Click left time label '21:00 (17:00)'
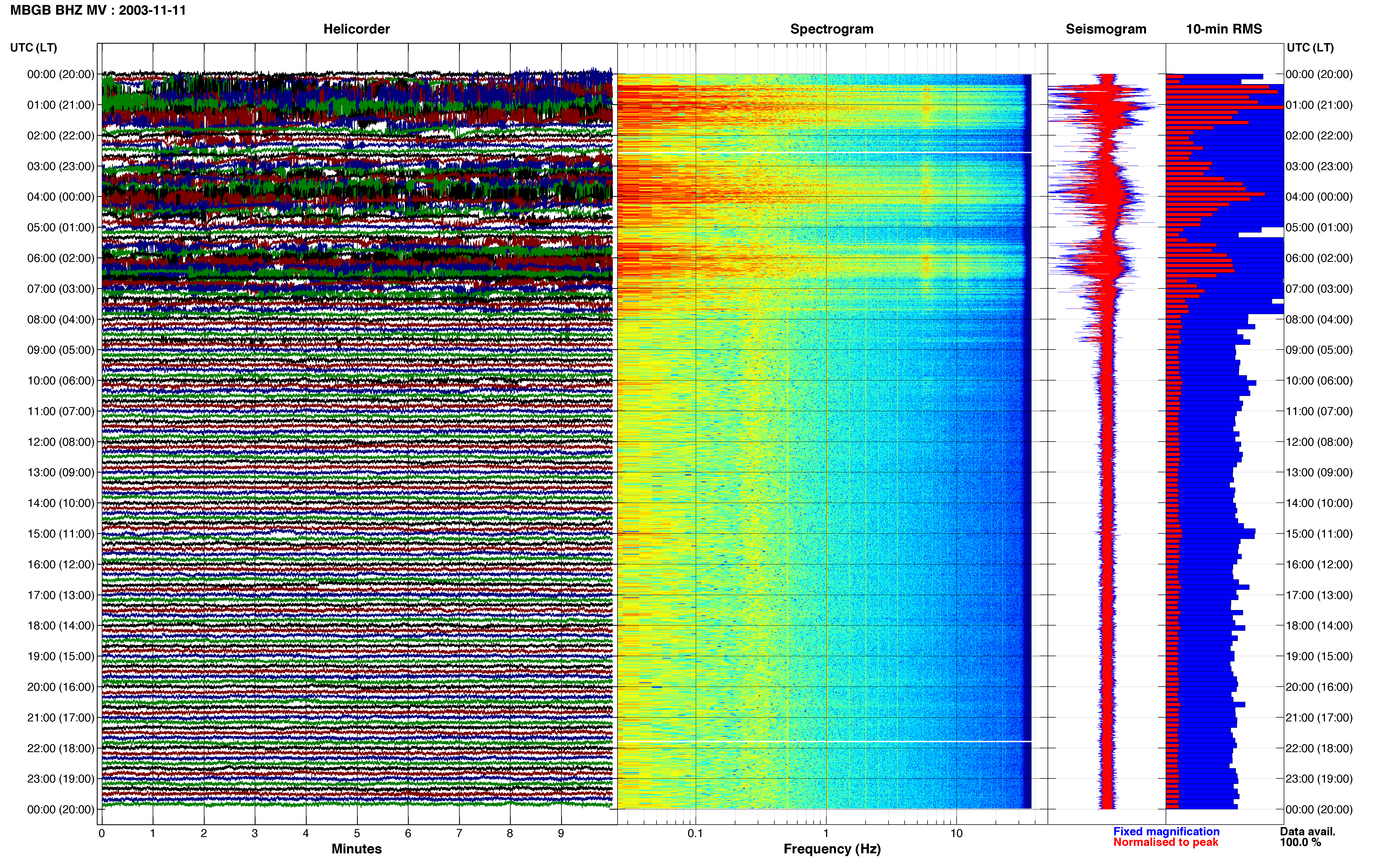Screen dimensions: 1388x868 [61, 717]
